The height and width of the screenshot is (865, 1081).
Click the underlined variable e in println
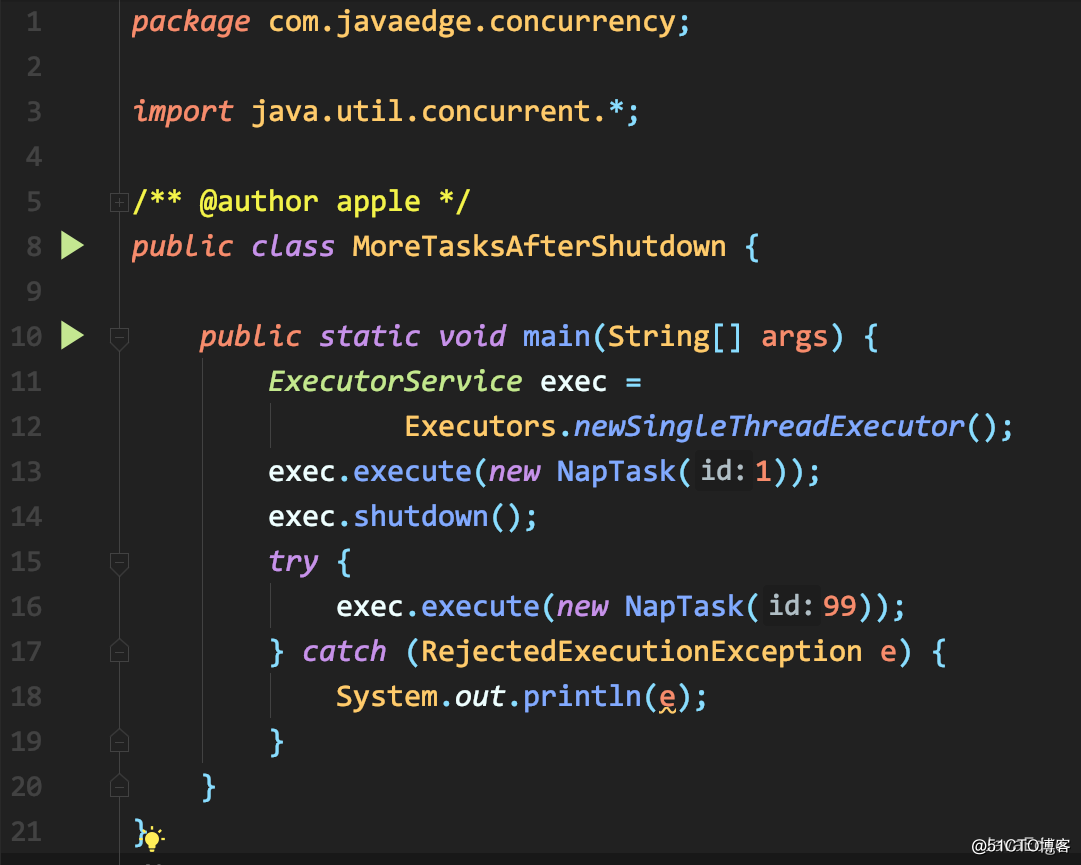667,698
